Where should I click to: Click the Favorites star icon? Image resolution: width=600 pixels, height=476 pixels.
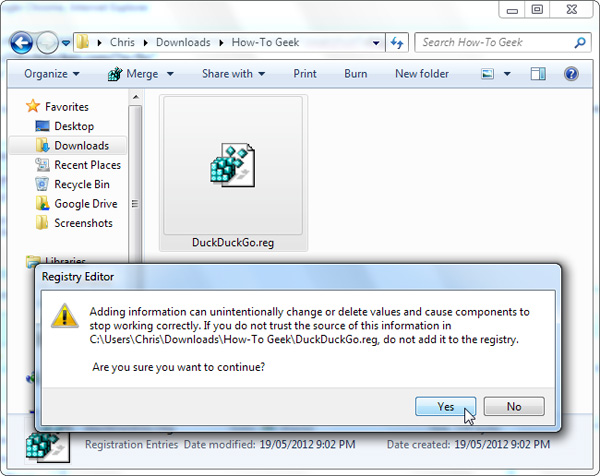pyautogui.click(x=33, y=106)
